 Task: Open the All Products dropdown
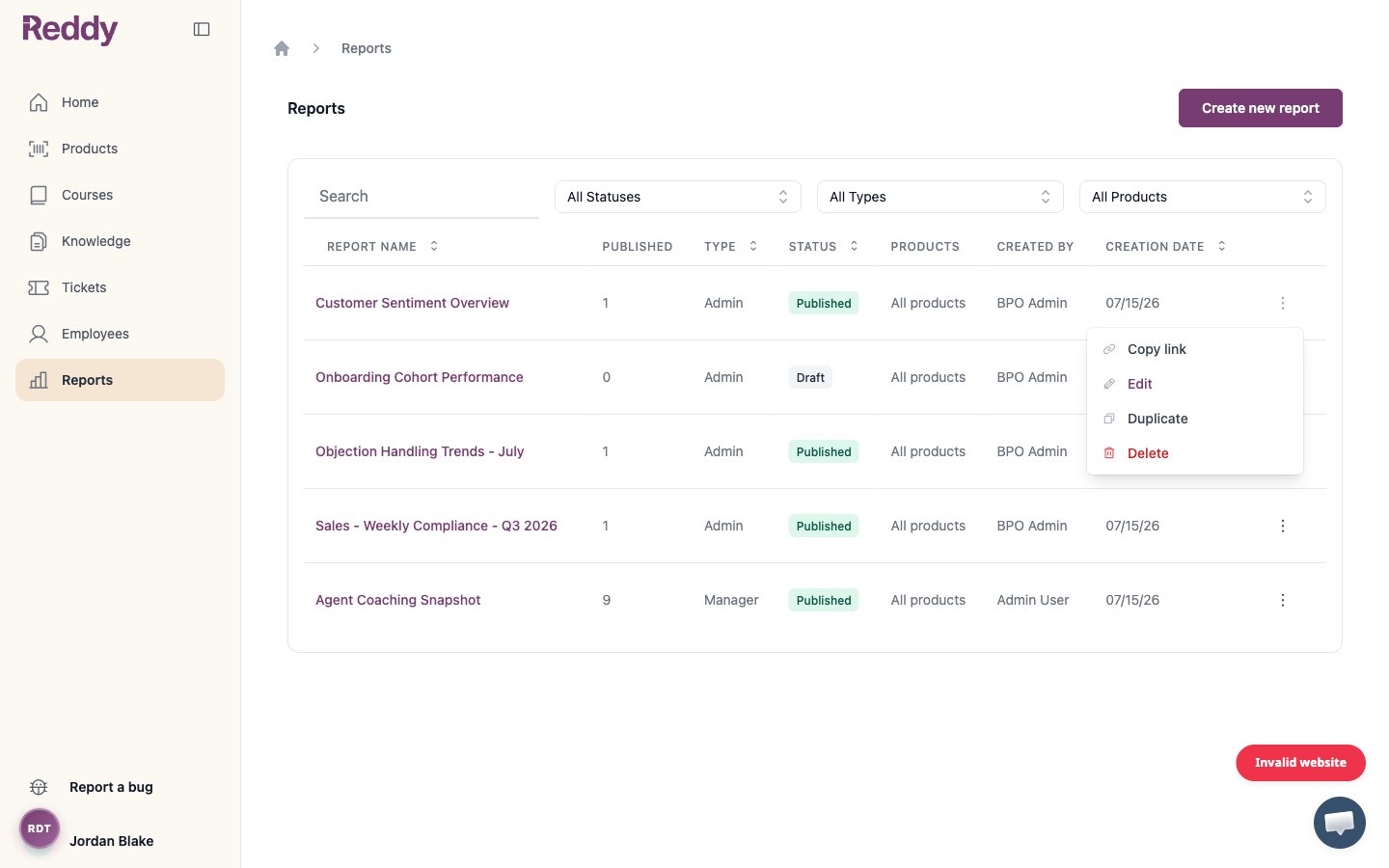click(x=1203, y=197)
